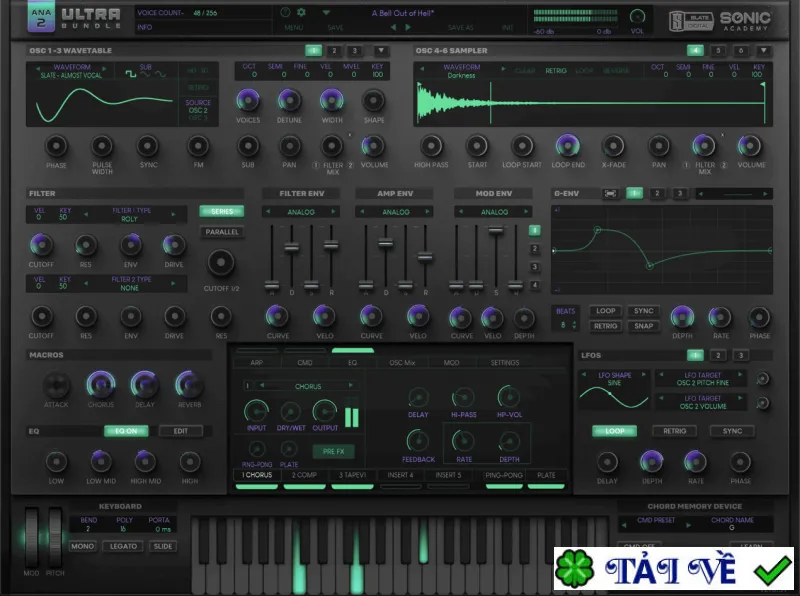Adjust the Amp Env decay slider
The image size is (800, 596).
coord(386,243)
